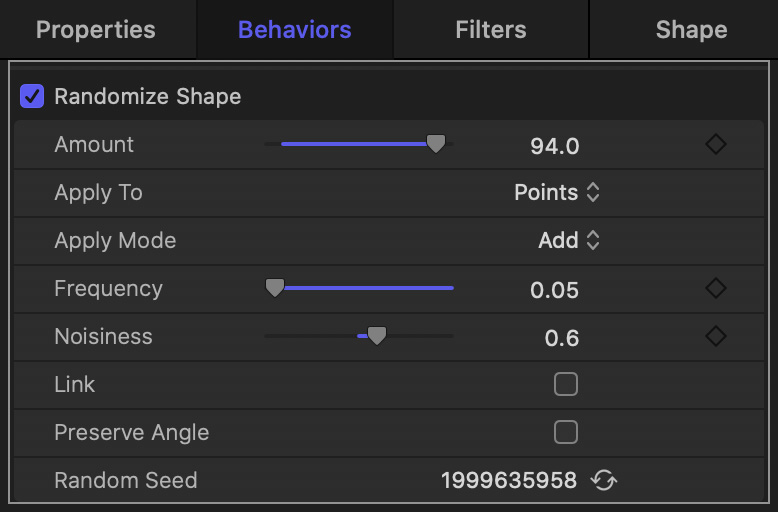Click the Amount keyframe diamond icon
The image size is (778, 512).
coord(715,144)
